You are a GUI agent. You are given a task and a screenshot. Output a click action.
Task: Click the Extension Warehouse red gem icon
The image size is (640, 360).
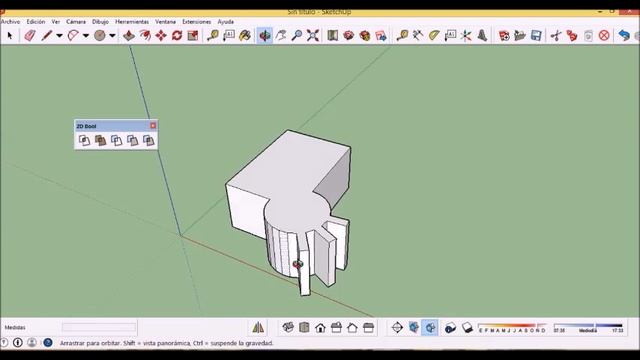point(349,36)
